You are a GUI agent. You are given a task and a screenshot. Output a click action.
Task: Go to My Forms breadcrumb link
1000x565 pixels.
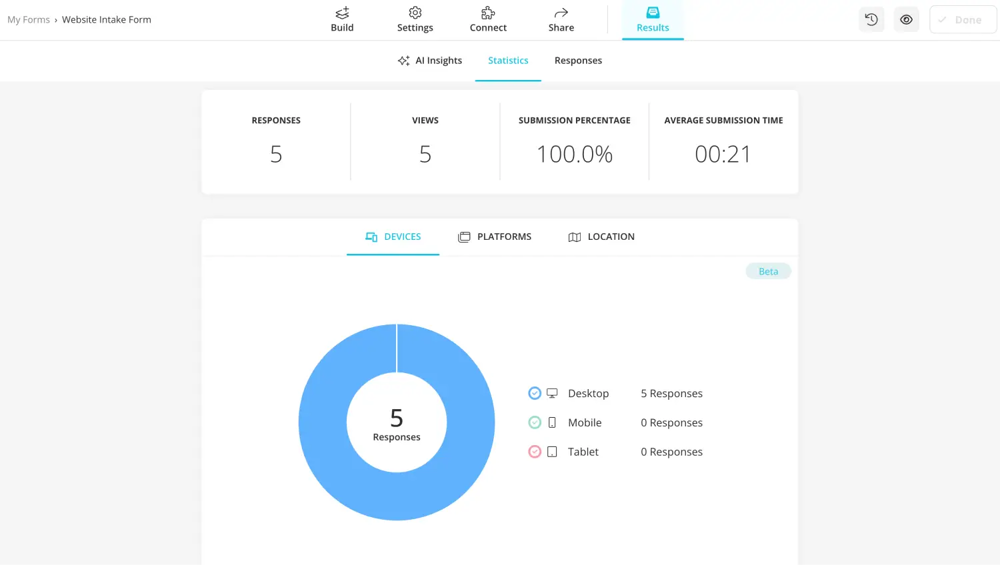pyautogui.click(x=28, y=20)
